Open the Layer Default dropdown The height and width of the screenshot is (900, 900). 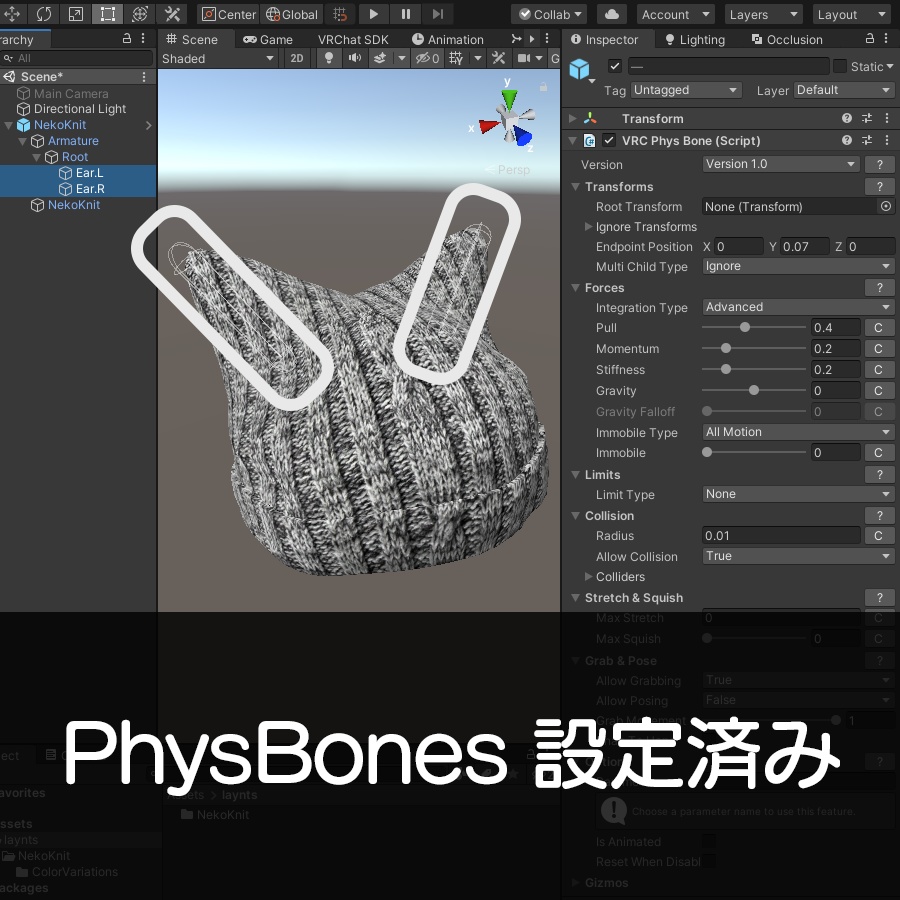844,90
